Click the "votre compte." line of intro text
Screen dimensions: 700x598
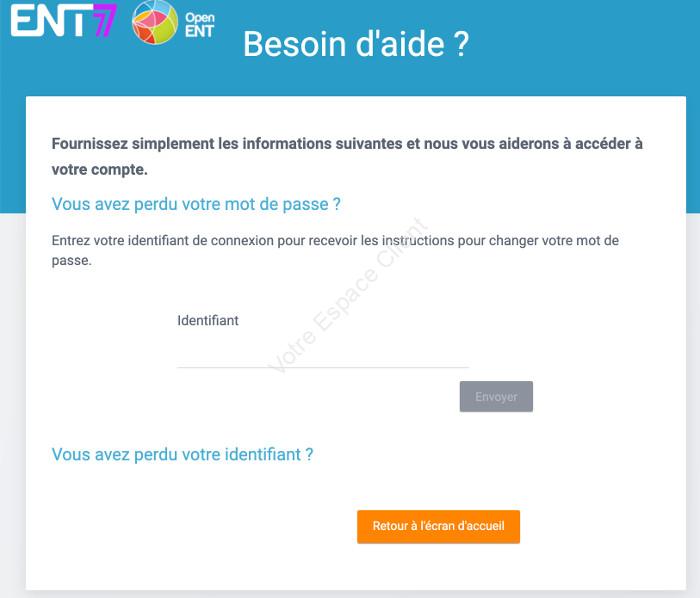[x=100, y=170]
